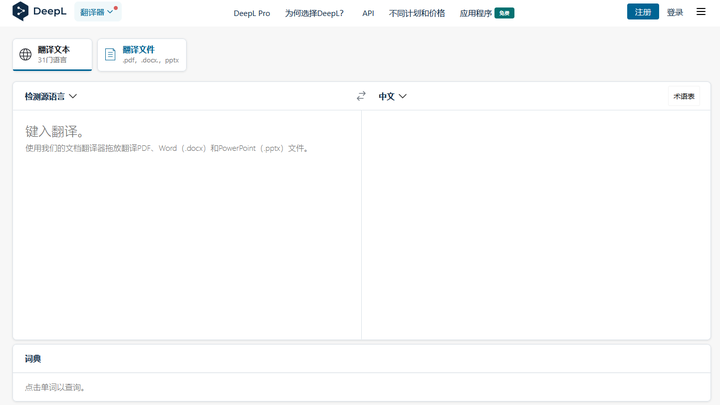720x405 pixels.
Task: Click the 注册 sign-up button
Action: pos(643,12)
